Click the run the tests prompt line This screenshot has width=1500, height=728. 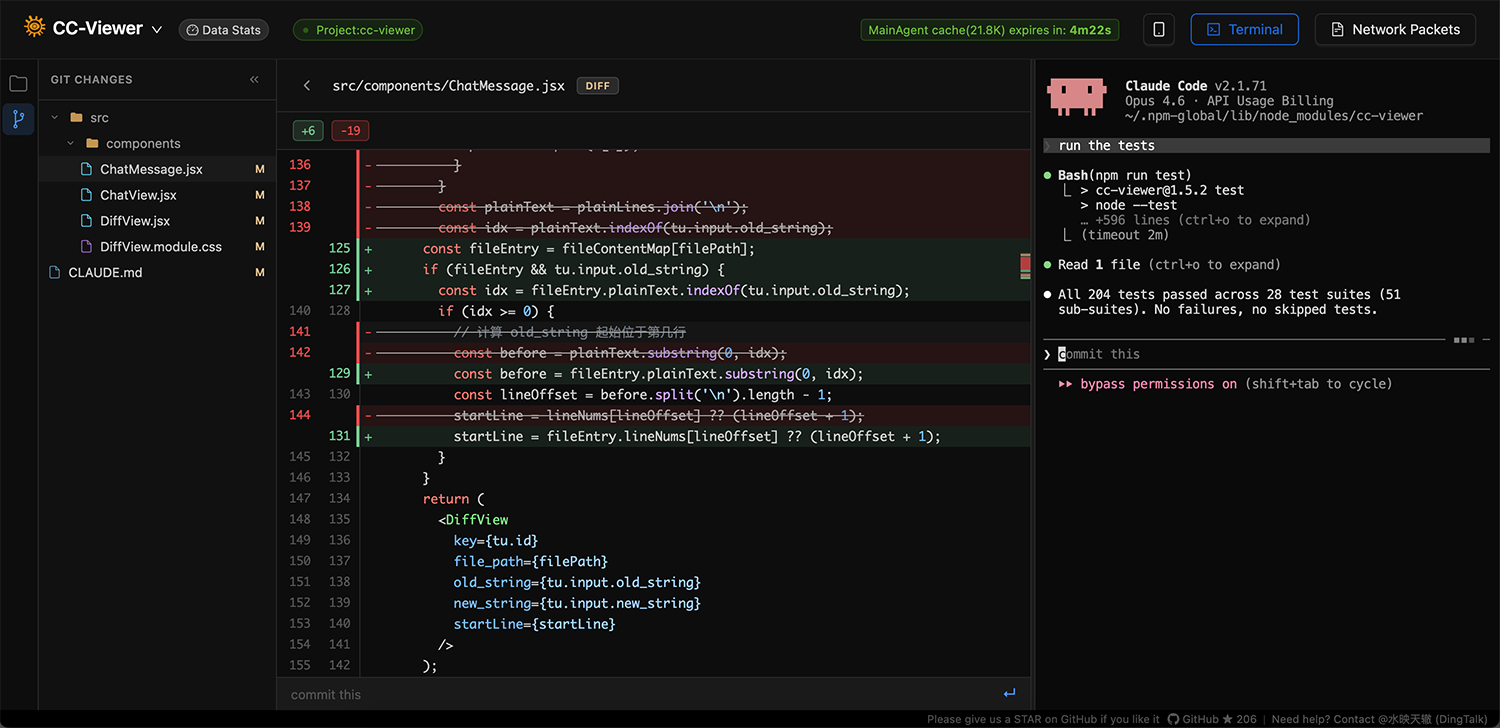[1267, 146]
